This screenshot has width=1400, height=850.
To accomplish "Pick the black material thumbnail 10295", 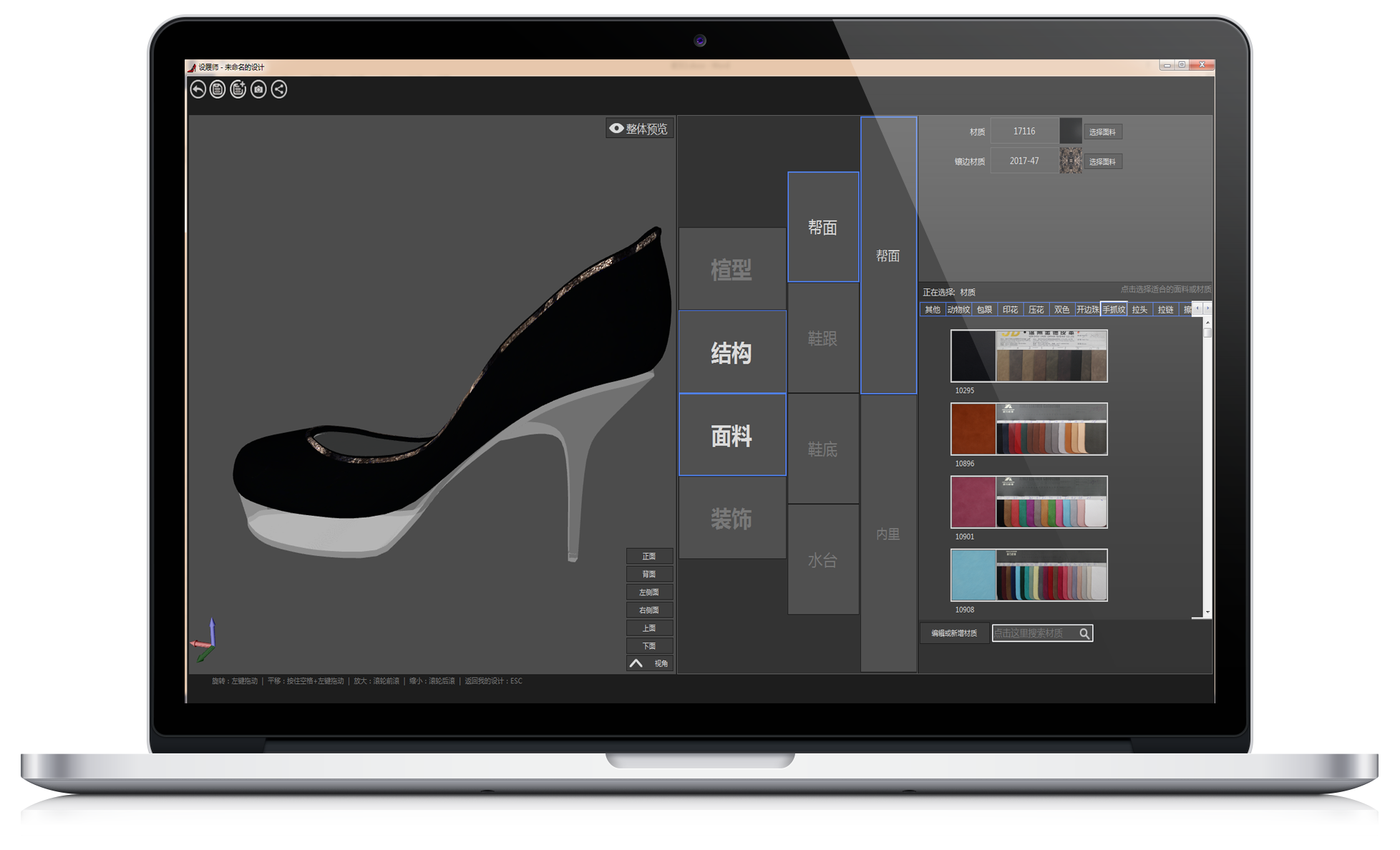I will [x=1029, y=356].
